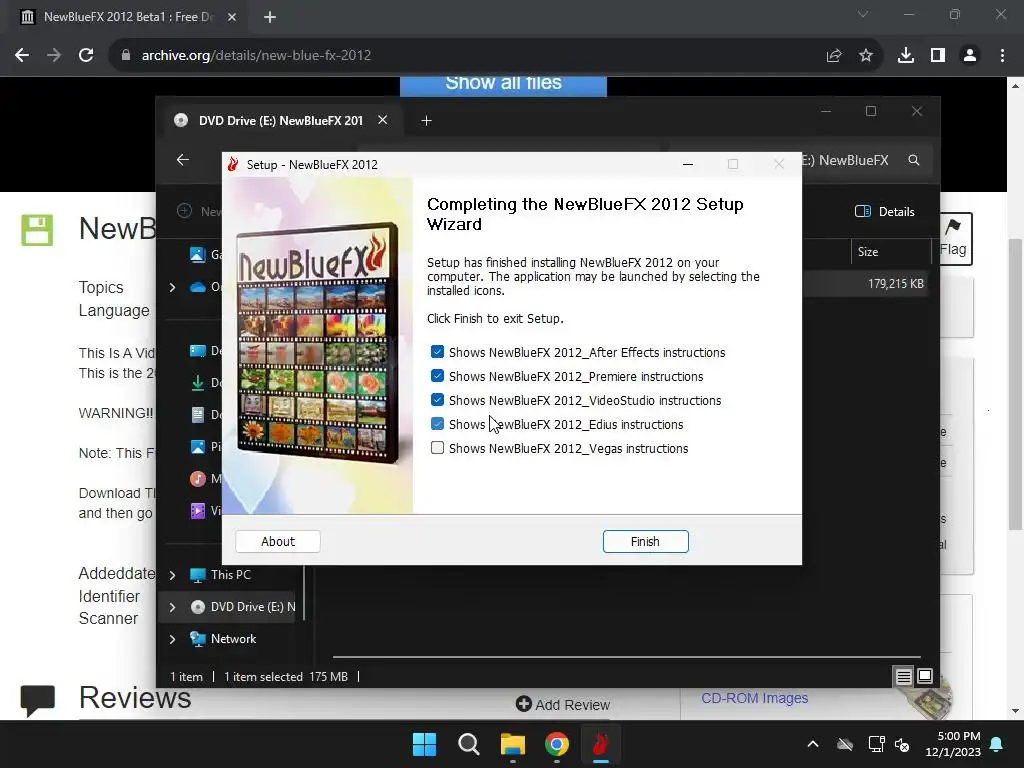Show hidden tray icons chevron

[x=812, y=744]
